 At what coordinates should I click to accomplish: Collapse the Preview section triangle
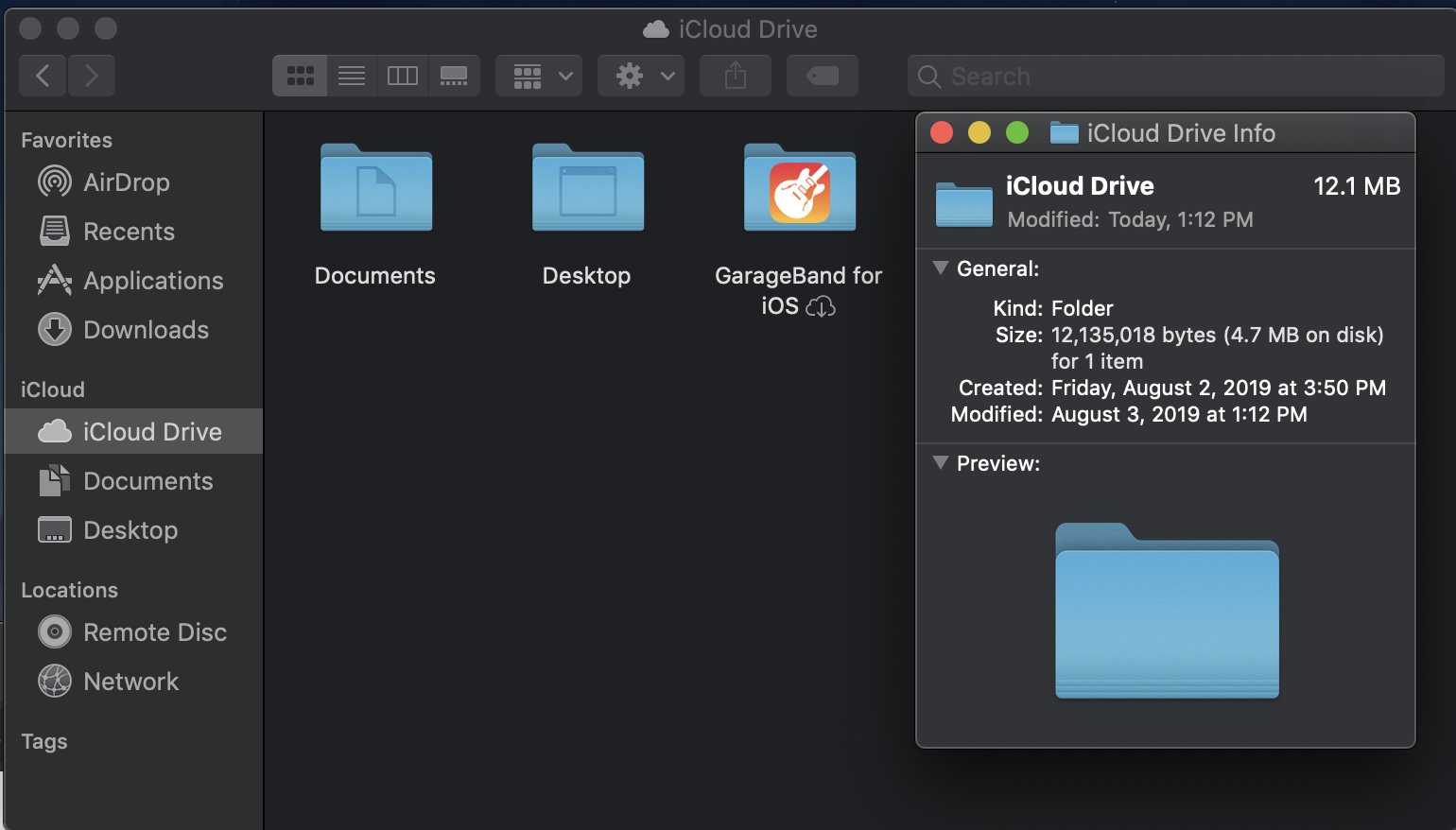coord(941,463)
